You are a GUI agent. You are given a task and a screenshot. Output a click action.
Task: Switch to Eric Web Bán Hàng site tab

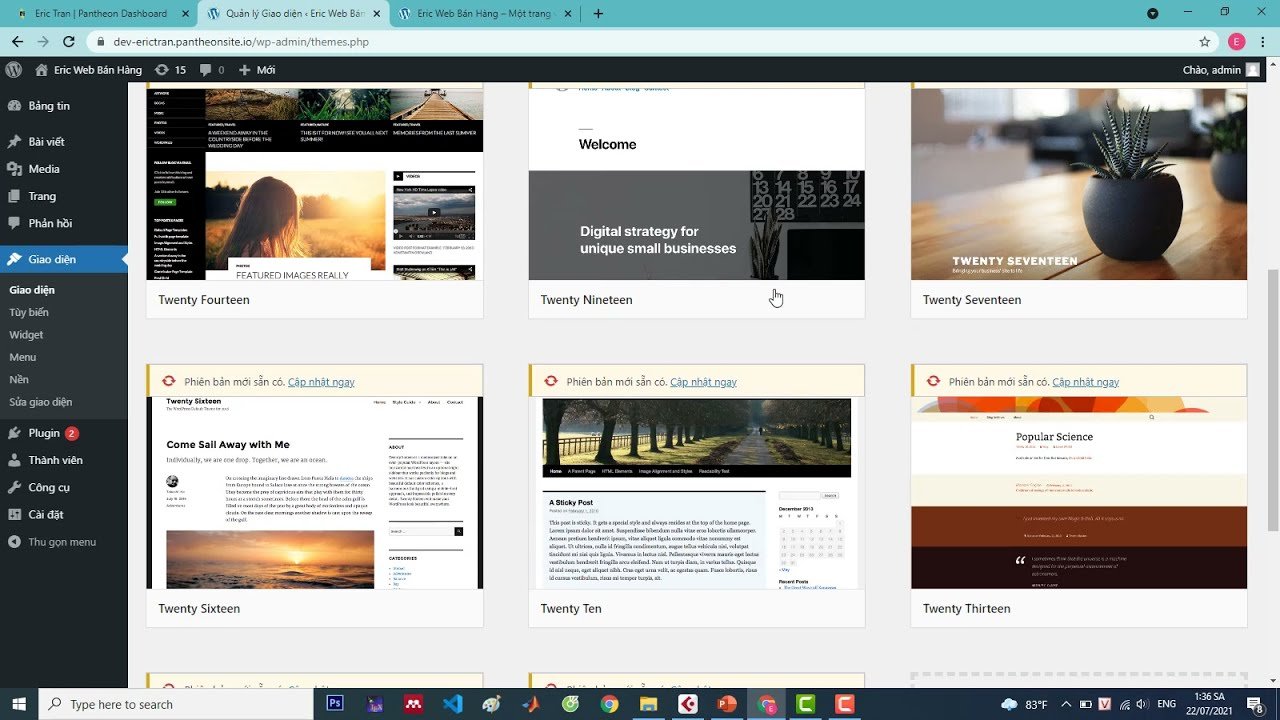click(482, 14)
